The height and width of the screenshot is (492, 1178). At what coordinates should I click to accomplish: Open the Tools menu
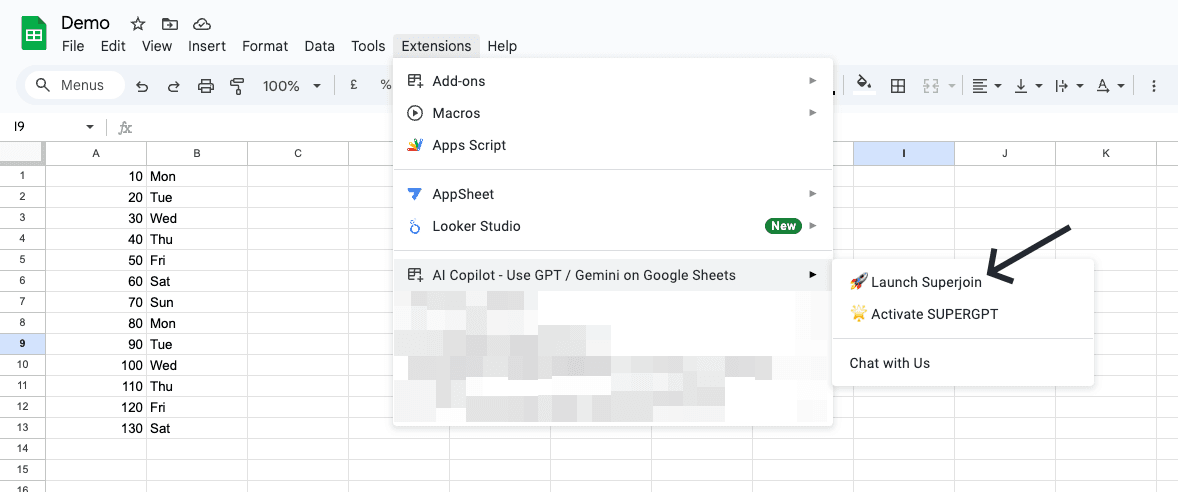pyautogui.click(x=368, y=46)
